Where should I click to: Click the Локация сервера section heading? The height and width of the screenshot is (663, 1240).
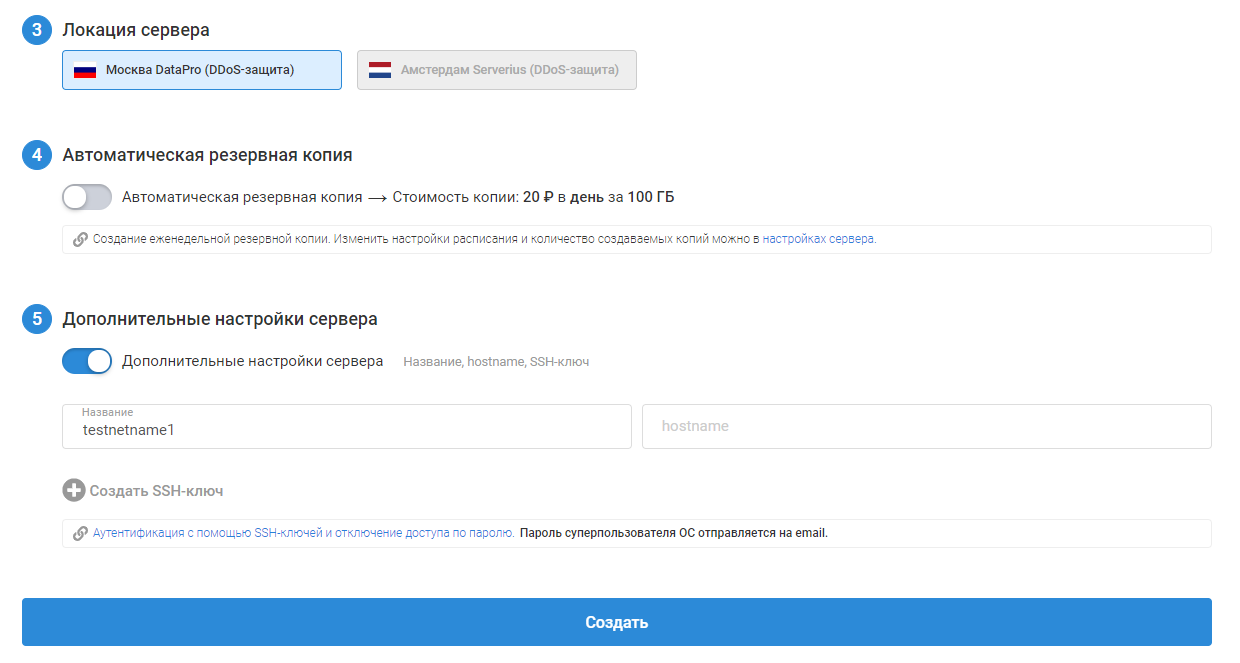coord(136,30)
